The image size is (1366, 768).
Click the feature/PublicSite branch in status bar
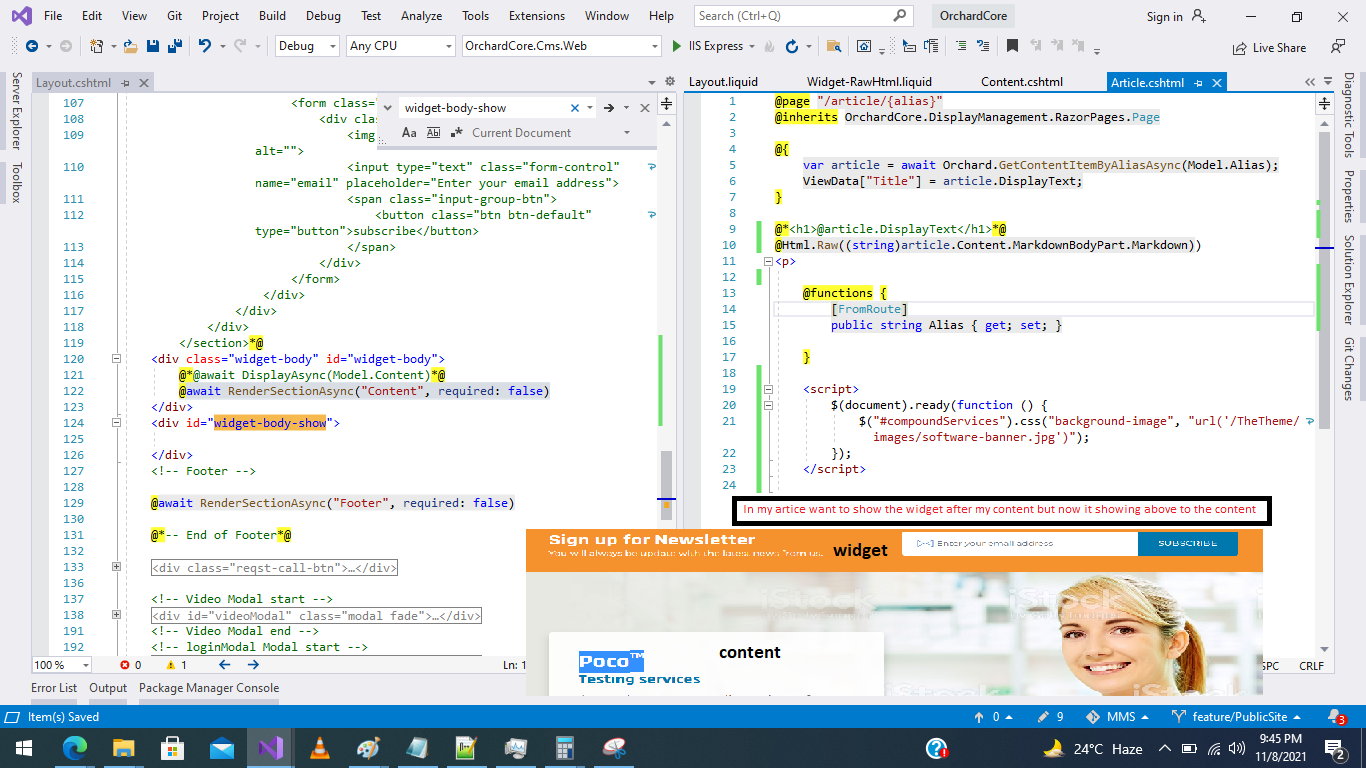1236,717
